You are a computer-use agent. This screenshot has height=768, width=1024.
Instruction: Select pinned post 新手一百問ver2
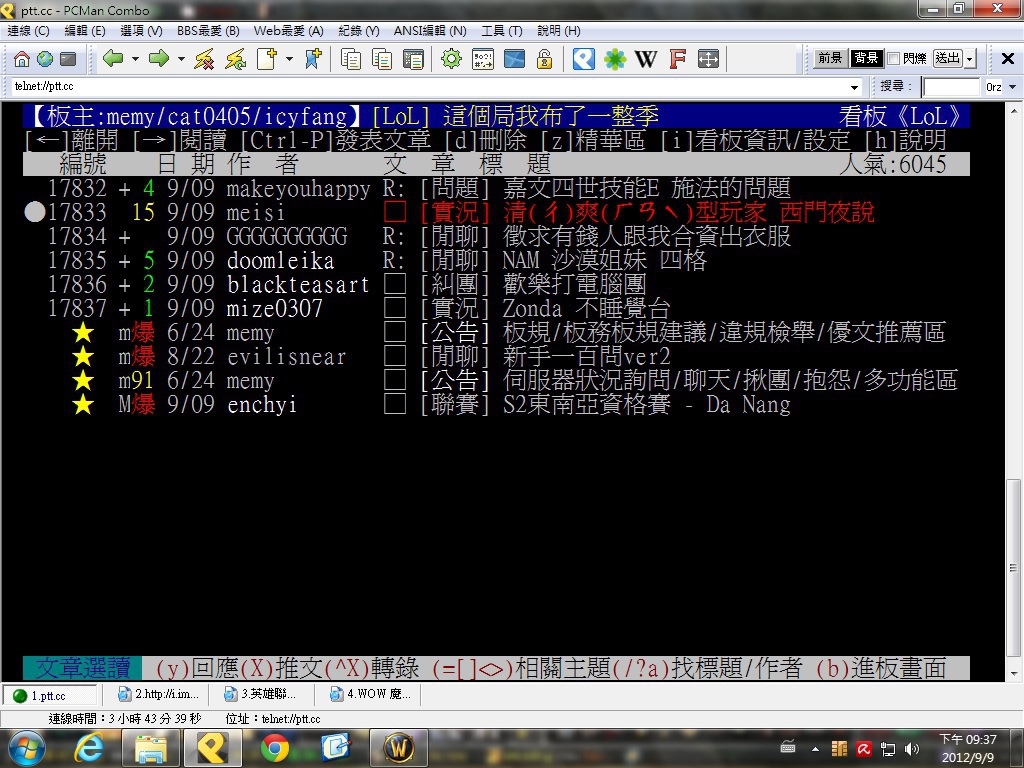(496, 357)
